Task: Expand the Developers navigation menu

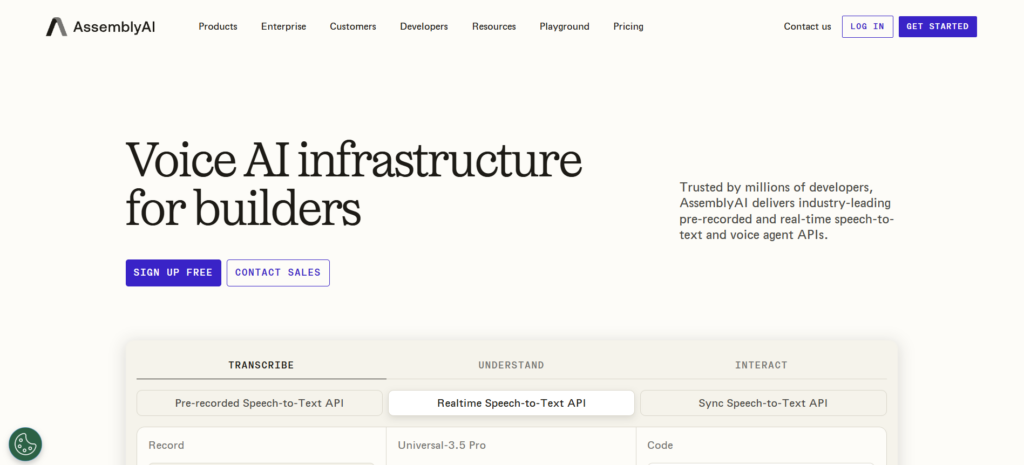Action: tap(424, 27)
